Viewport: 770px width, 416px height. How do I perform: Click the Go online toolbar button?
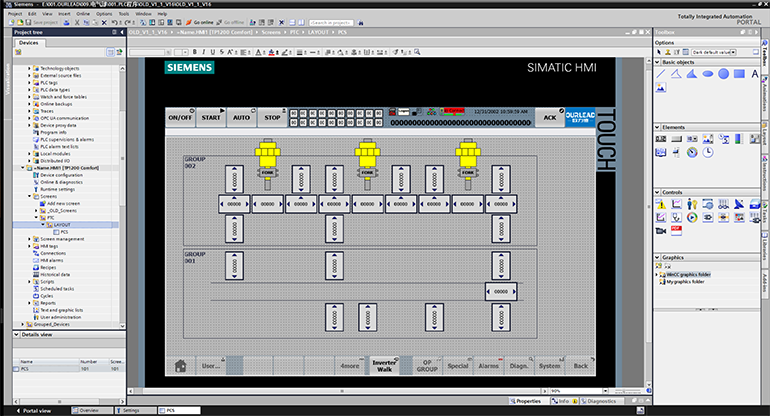199,23
